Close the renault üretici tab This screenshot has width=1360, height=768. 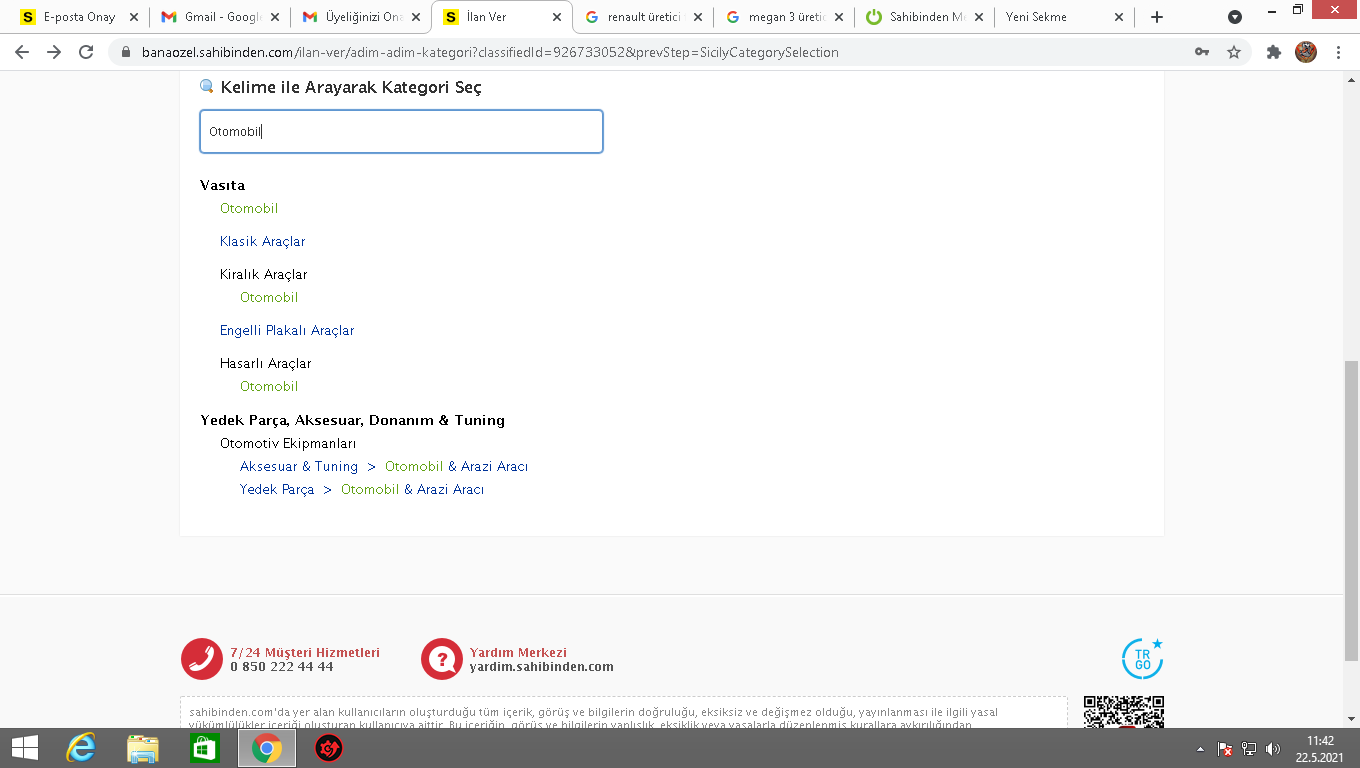697,17
